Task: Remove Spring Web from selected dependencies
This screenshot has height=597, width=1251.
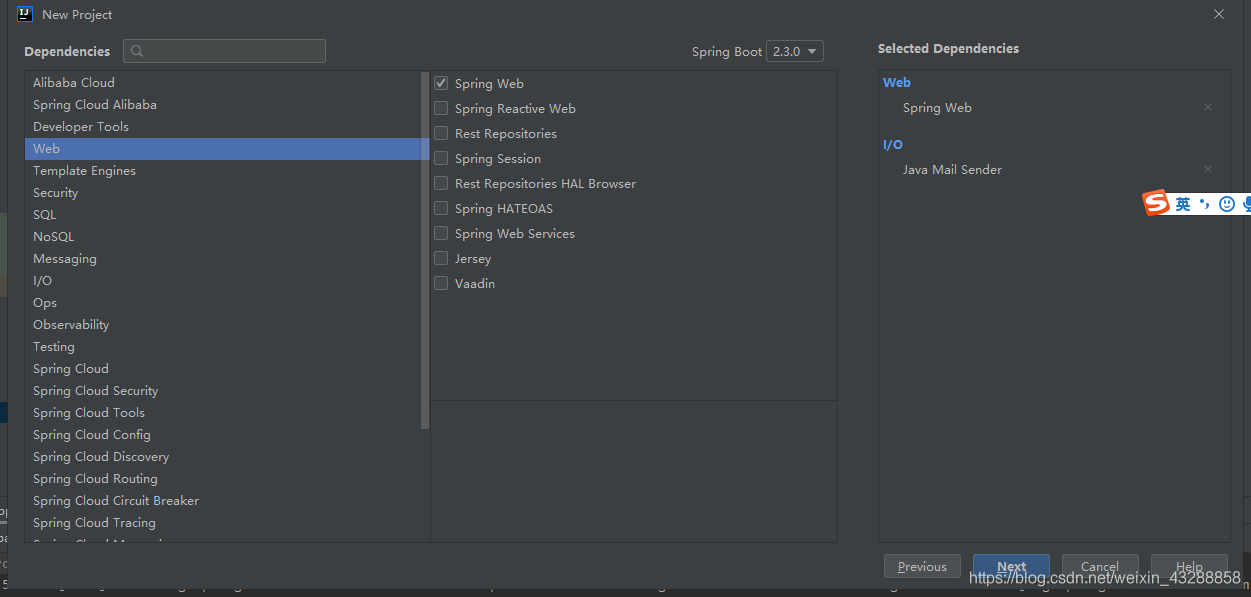Action: point(1207,107)
